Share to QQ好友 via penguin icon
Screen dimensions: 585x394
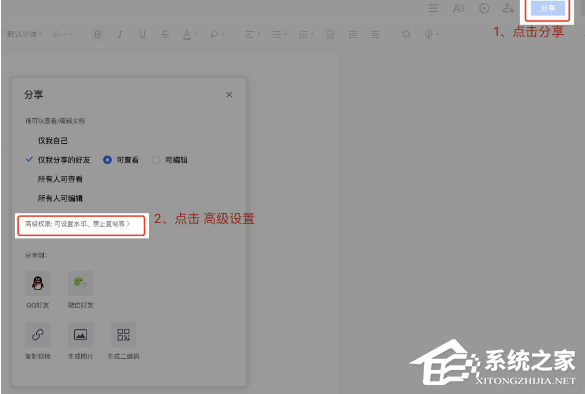(38, 283)
